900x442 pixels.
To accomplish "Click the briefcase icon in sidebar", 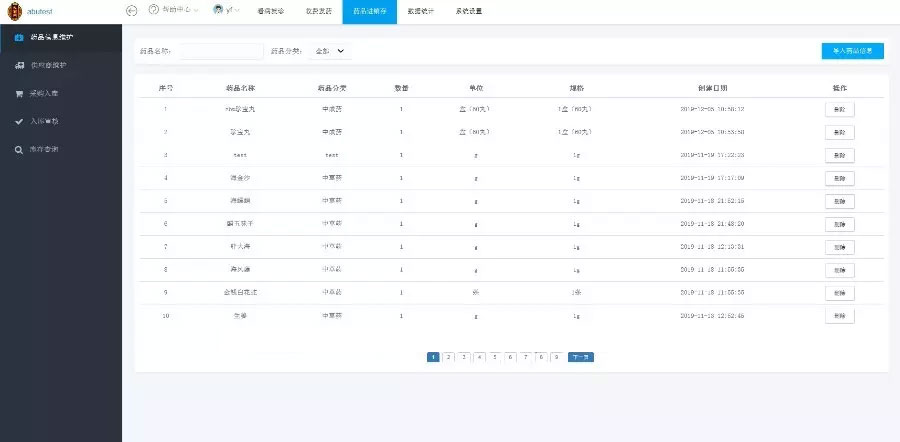I will (19, 38).
